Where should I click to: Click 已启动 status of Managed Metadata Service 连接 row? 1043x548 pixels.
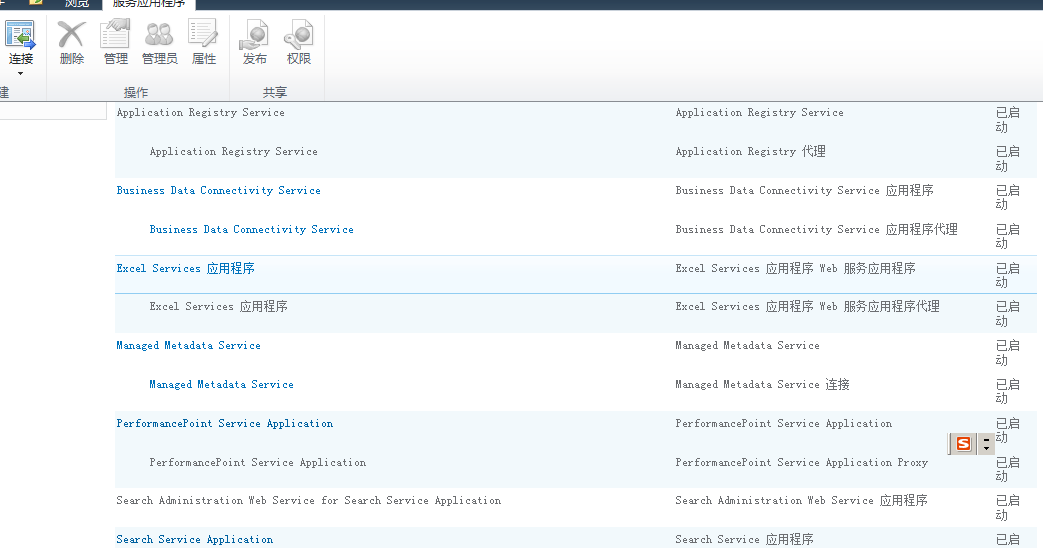1007,391
